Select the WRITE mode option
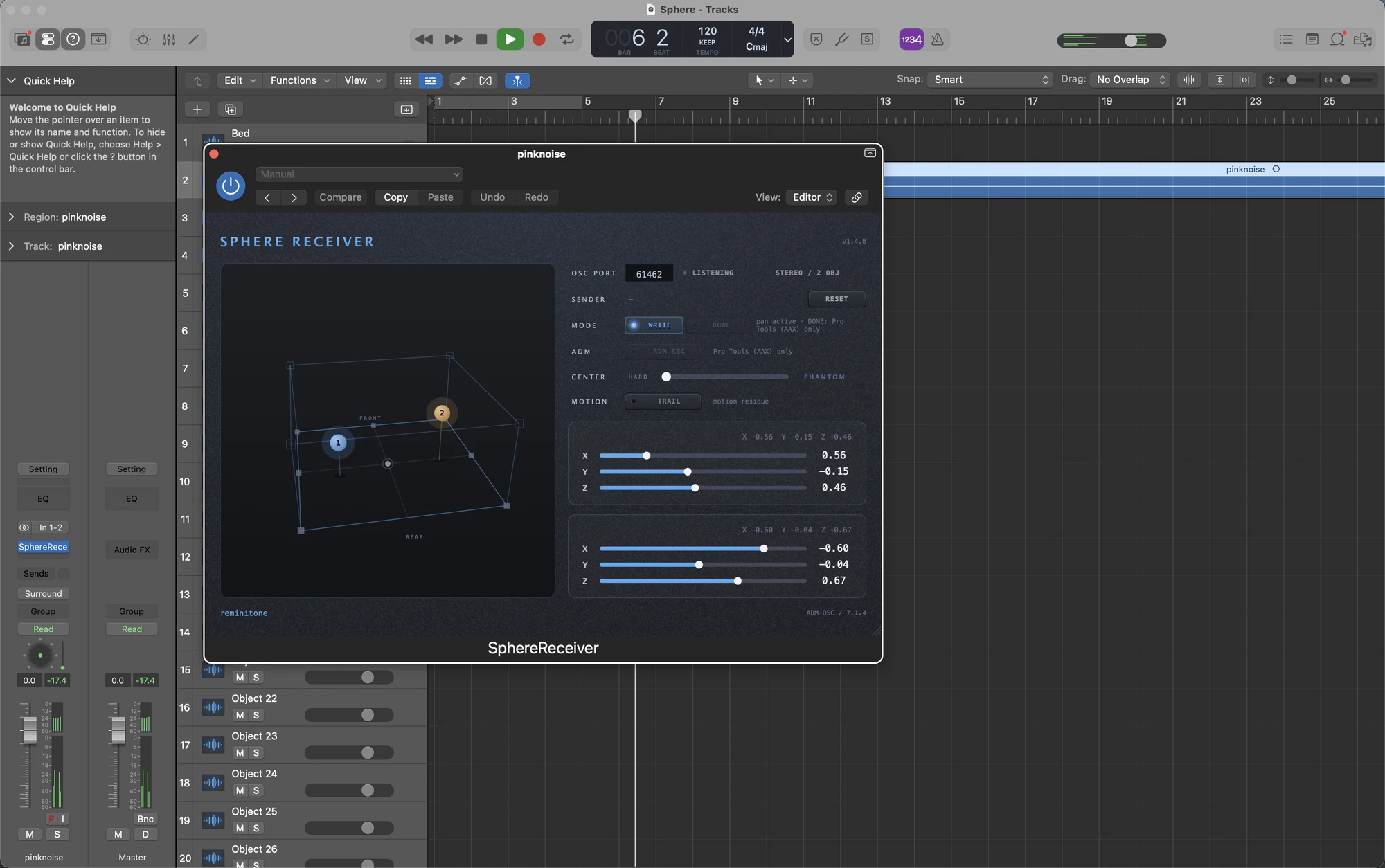 click(x=654, y=325)
